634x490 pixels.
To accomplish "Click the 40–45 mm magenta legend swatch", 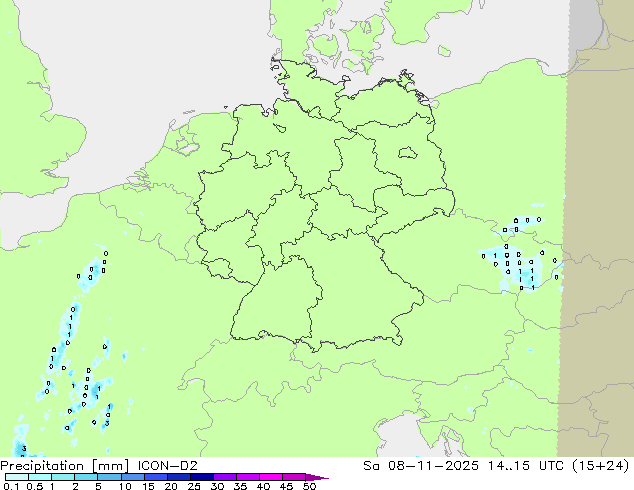I will pyautogui.click(x=271, y=477).
